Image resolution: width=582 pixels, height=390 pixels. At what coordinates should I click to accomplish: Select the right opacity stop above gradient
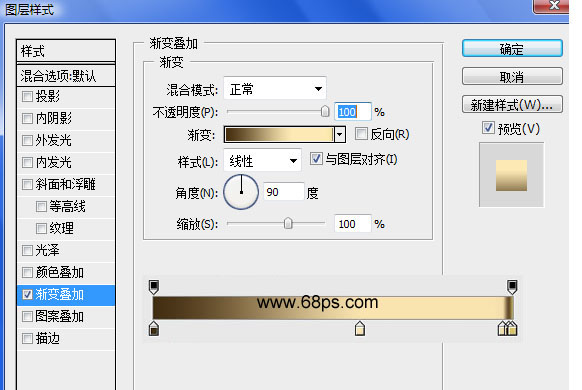pyautogui.click(x=512, y=287)
